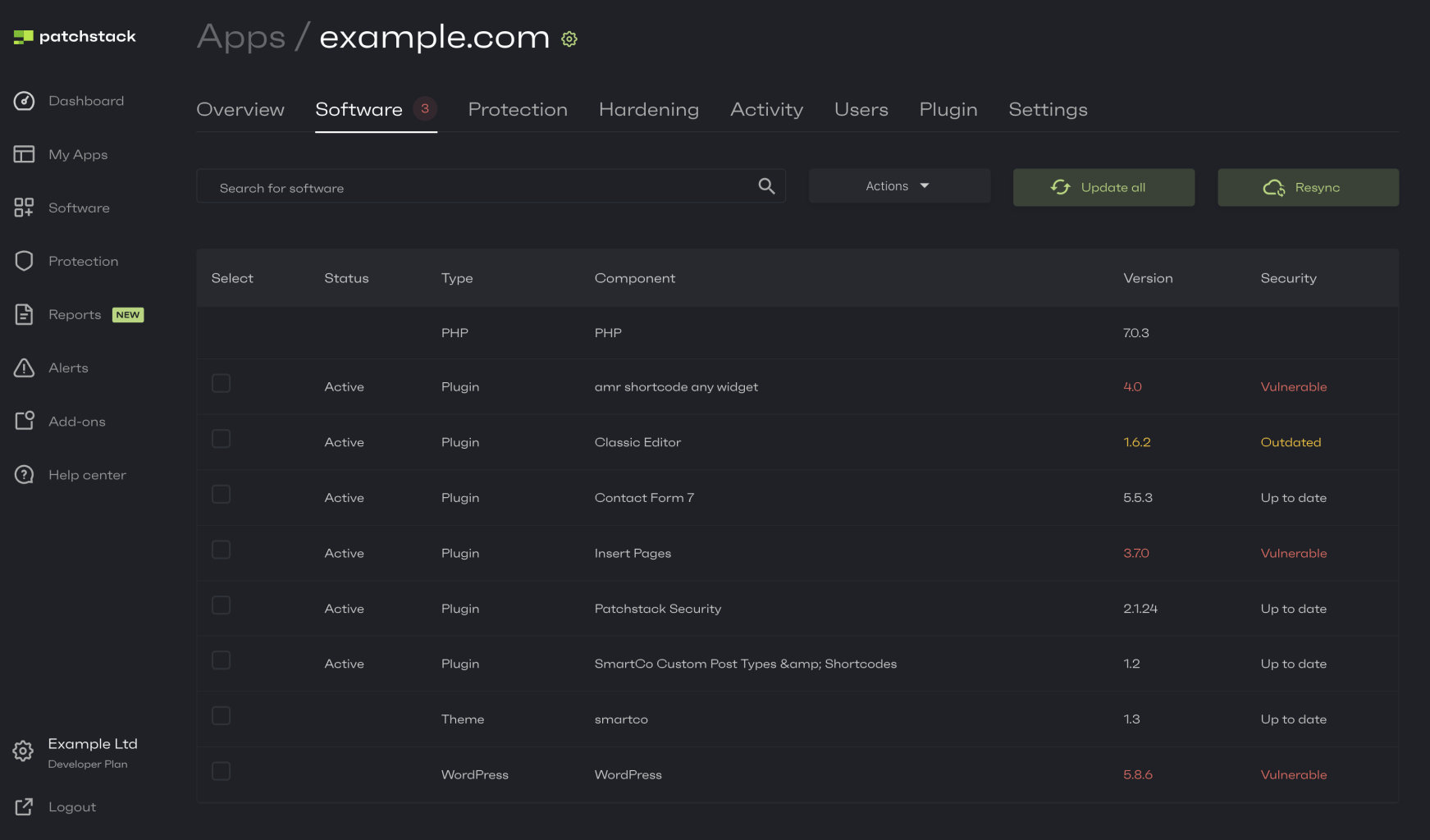This screenshot has height=840, width=1430.
Task: Open the Plugin tab
Action: (948, 110)
